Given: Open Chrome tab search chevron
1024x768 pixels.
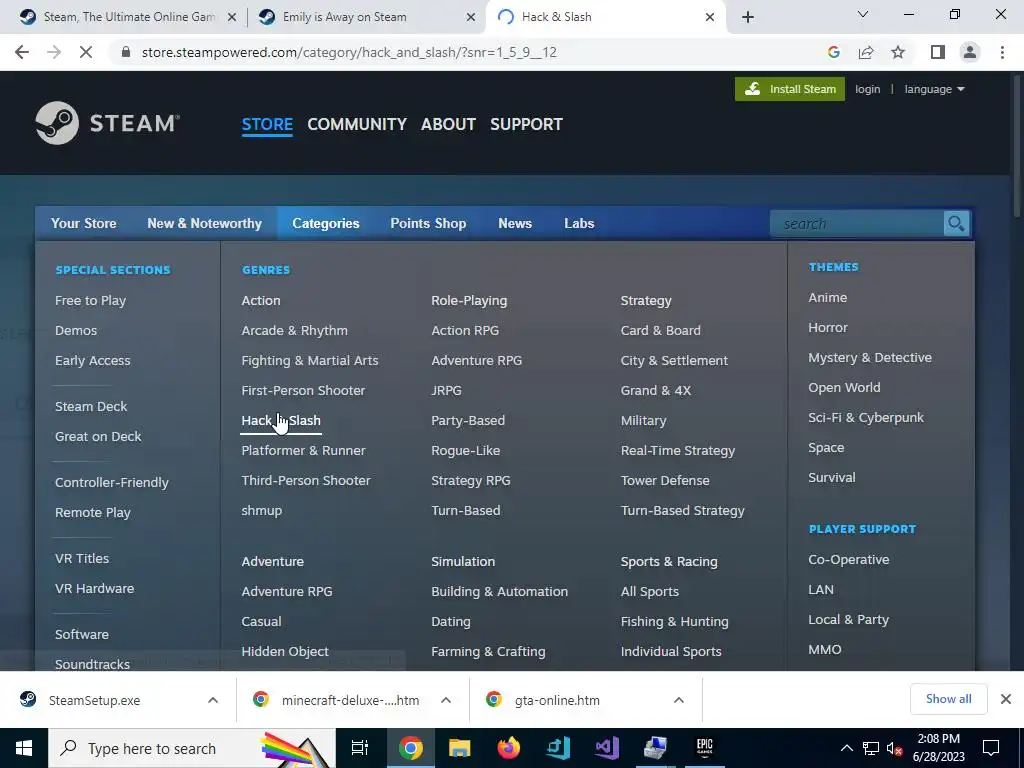Looking at the screenshot, I should coord(863,14).
